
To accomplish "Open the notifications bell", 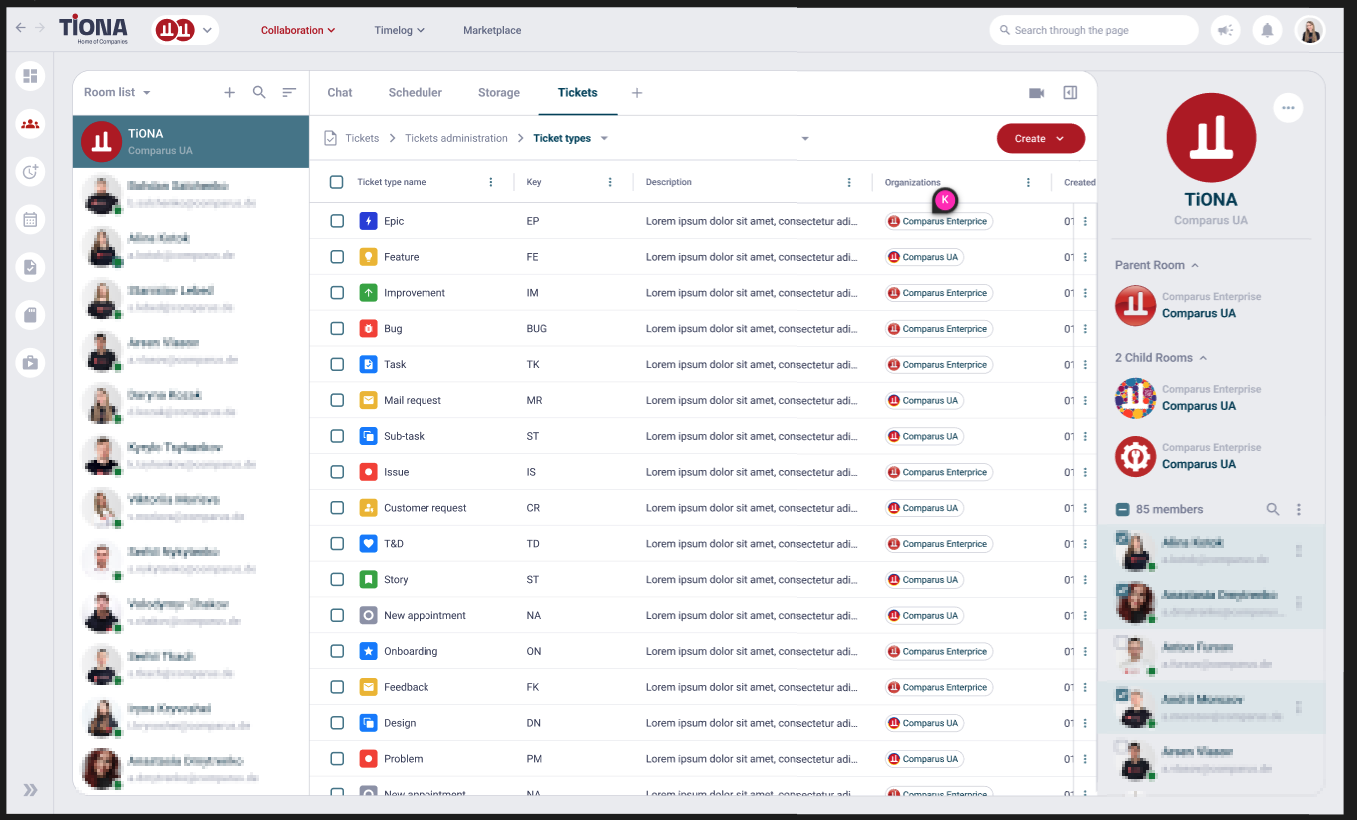I will coord(1267,30).
